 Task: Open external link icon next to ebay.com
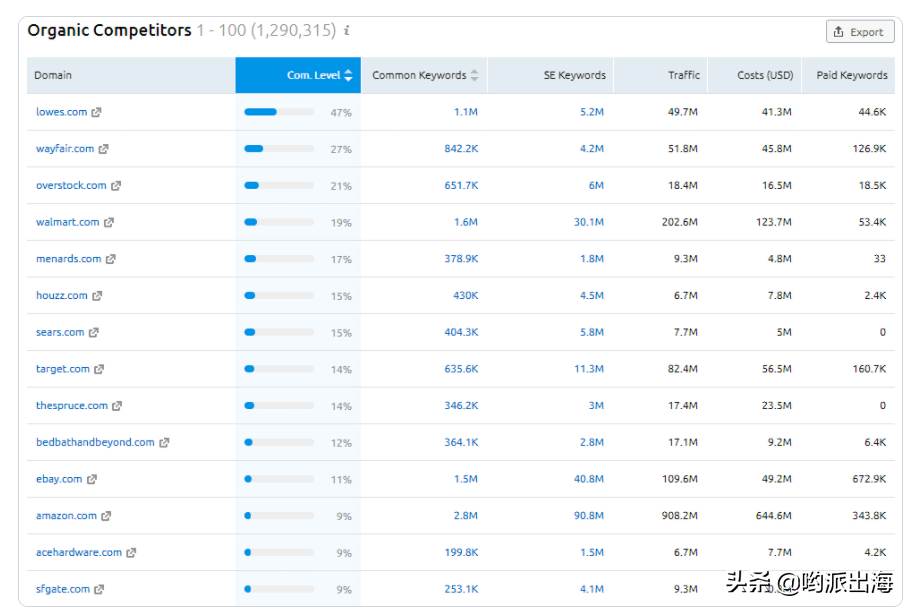point(92,479)
